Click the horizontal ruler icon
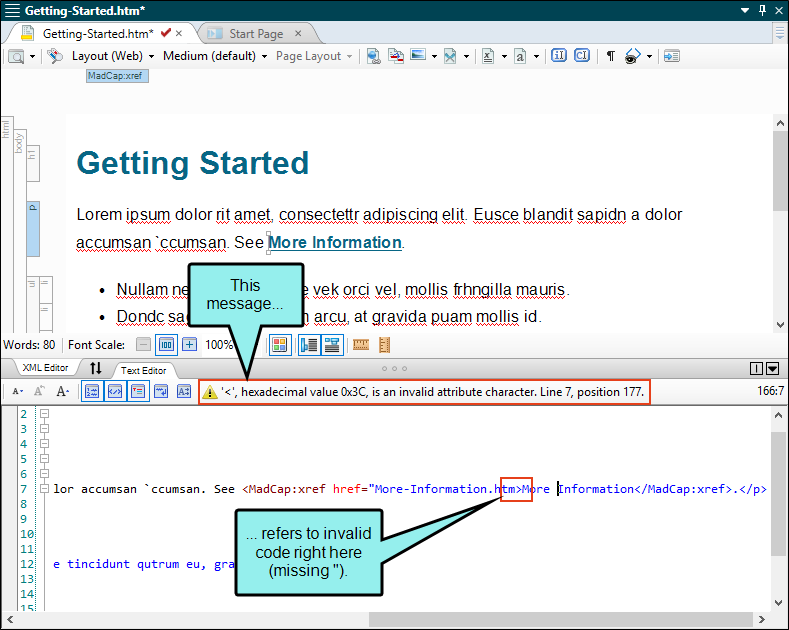This screenshot has height=630, width=789. 361,344
